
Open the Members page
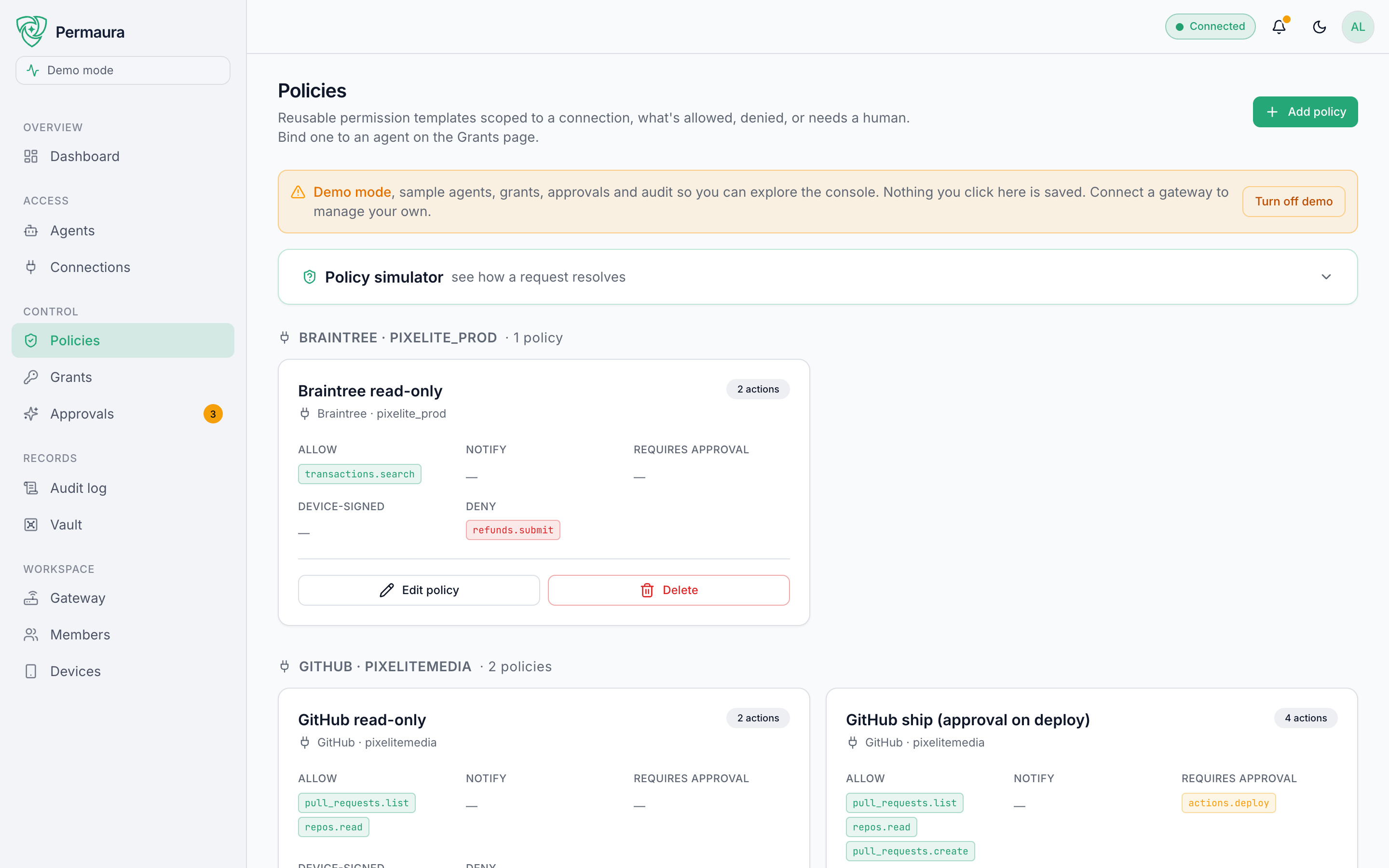point(123,634)
